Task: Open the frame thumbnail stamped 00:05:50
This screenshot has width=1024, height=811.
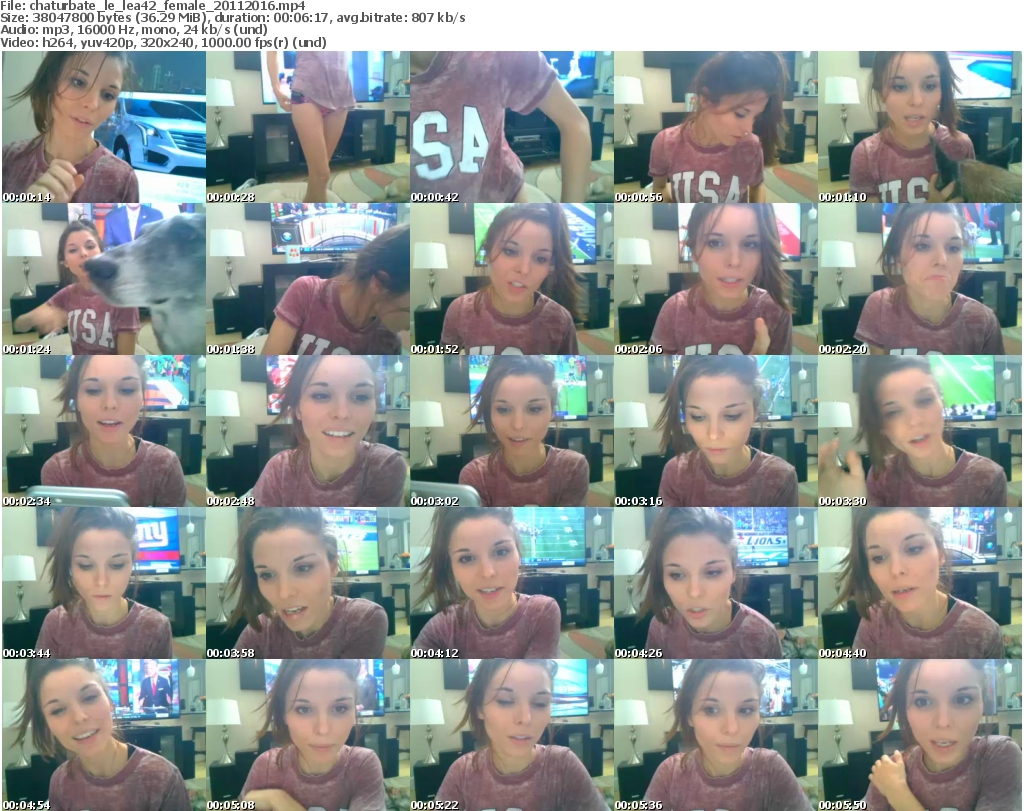Action: [920, 735]
